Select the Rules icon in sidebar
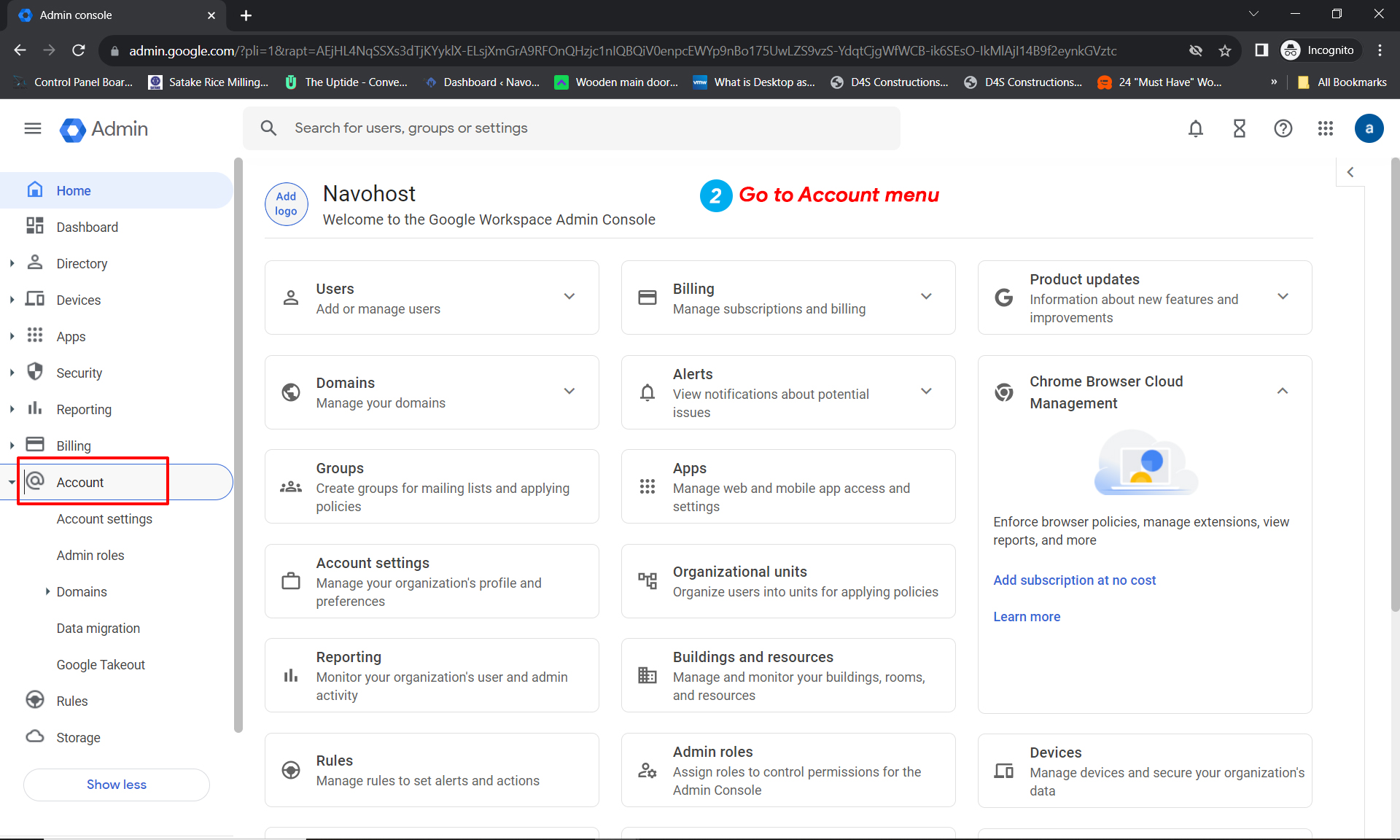The image size is (1400, 840). click(35, 701)
